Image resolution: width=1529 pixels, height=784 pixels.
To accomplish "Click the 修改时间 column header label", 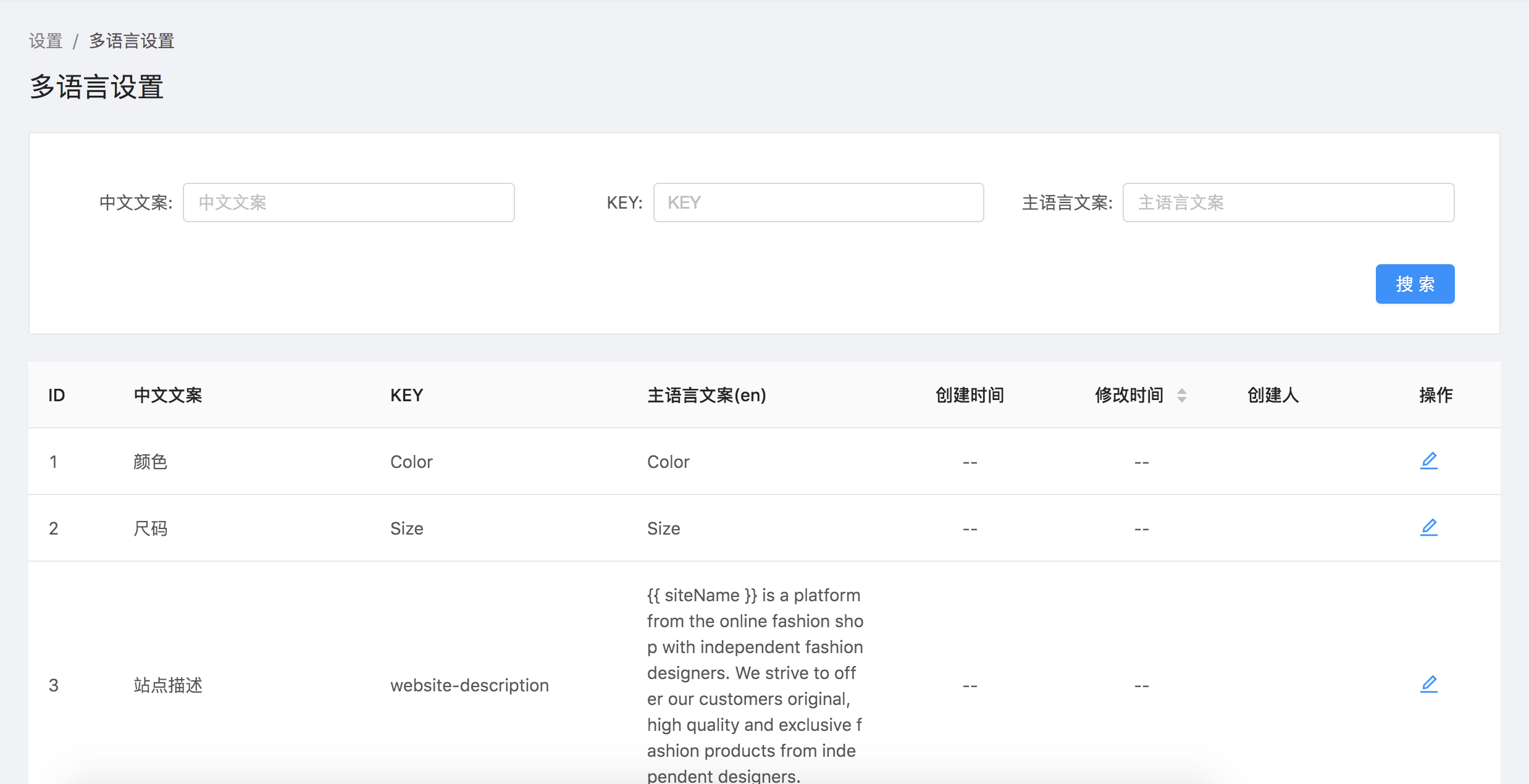I will [x=1129, y=395].
